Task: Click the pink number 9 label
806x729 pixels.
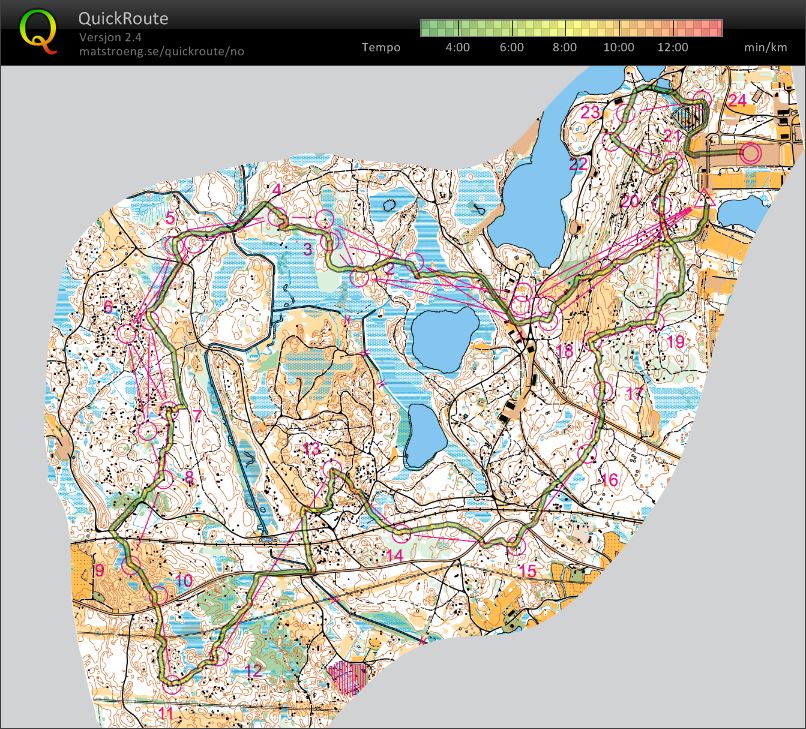Action: tap(99, 570)
